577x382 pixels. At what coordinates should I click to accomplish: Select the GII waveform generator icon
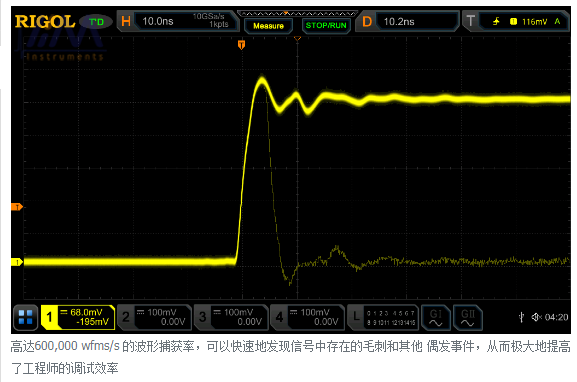[x=468, y=318]
